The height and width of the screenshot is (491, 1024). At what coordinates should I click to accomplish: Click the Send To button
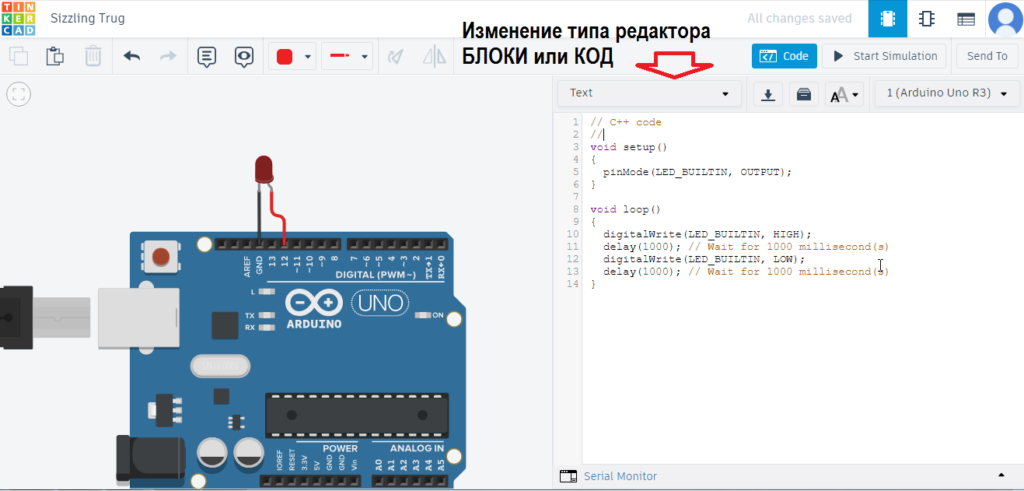pyautogui.click(x=987, y=56)
